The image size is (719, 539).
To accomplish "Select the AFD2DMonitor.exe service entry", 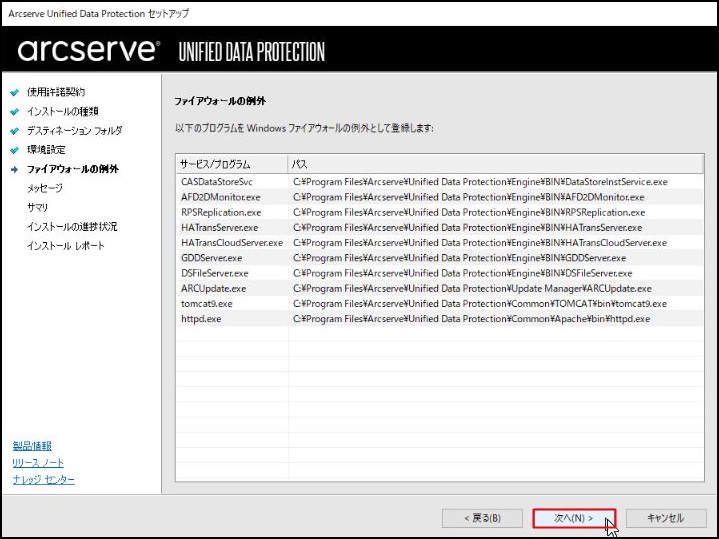I will click(x=221, y=197).
